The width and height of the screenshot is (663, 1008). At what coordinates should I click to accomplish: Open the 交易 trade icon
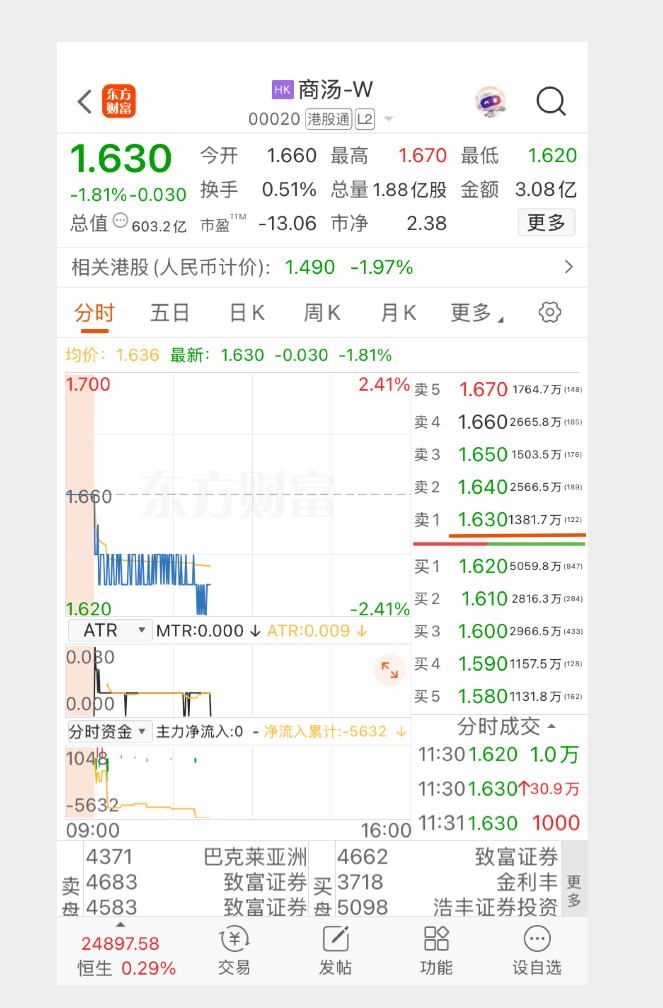(235, 951)
